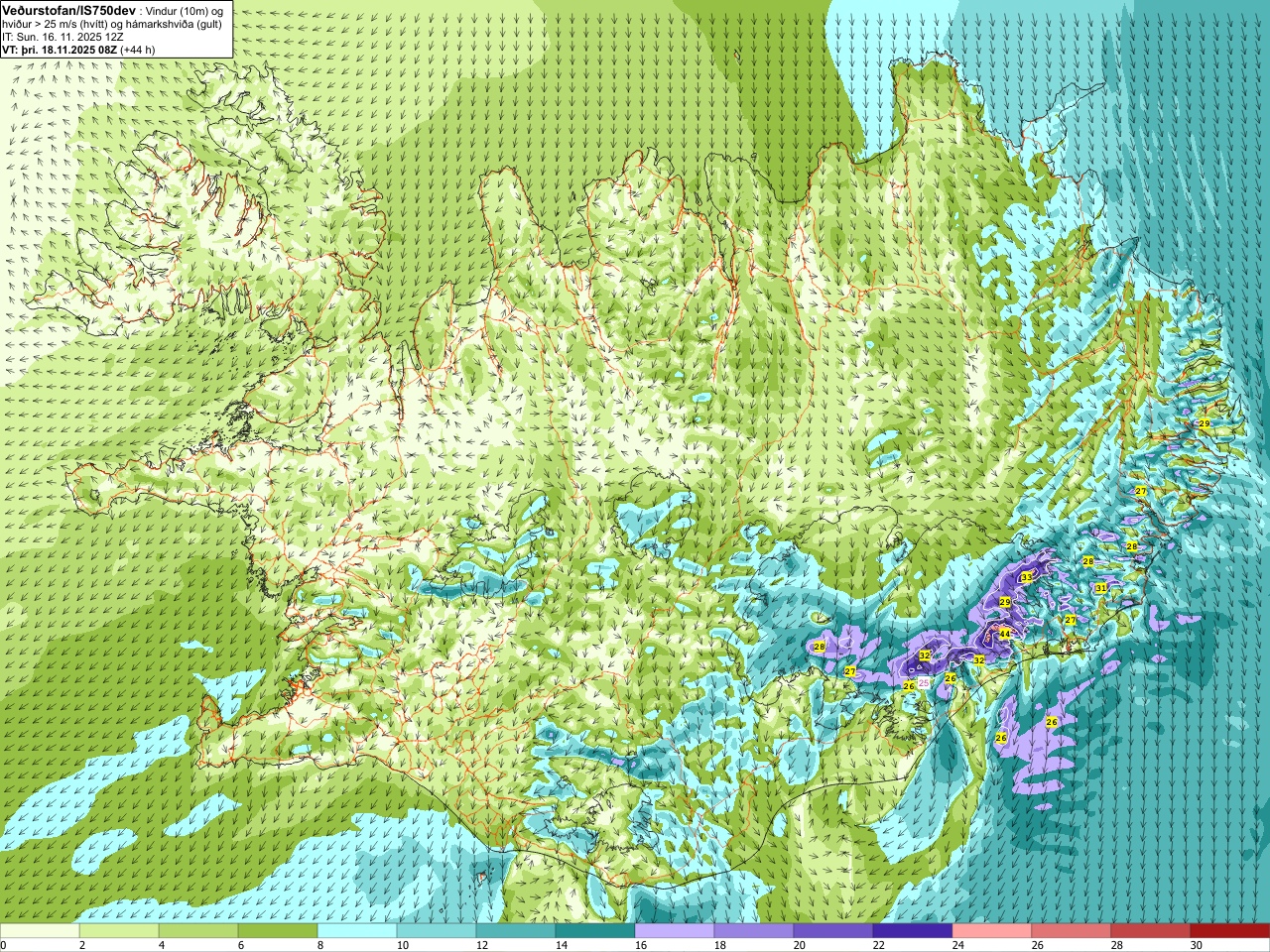Select the 6–8 m/s darker green color swatch
Image resolution: width=1270 pixels, height=952 pixels.
point(278,931)
